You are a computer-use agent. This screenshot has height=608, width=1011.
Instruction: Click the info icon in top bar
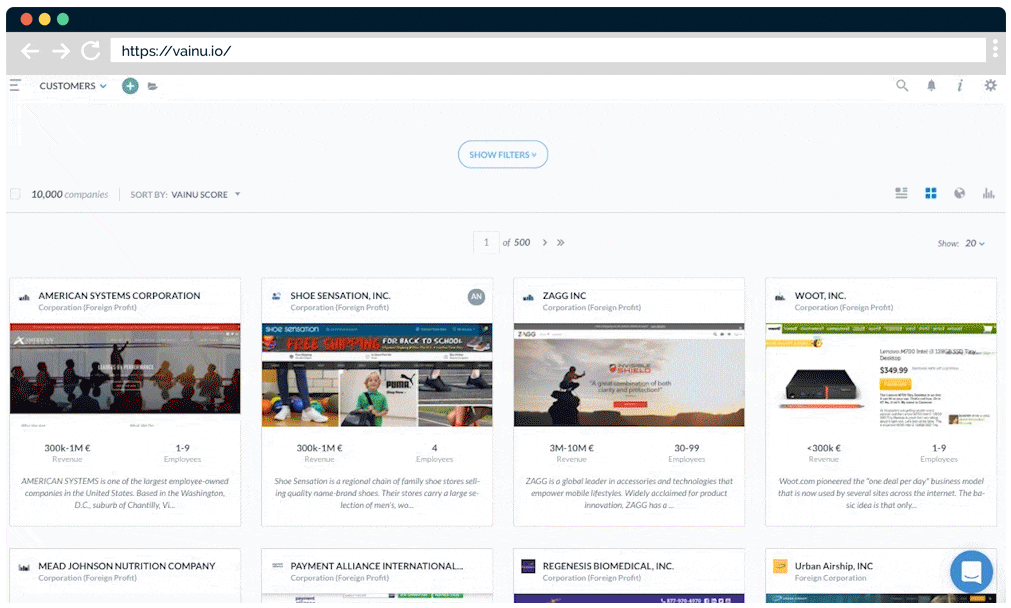[960, 86]
